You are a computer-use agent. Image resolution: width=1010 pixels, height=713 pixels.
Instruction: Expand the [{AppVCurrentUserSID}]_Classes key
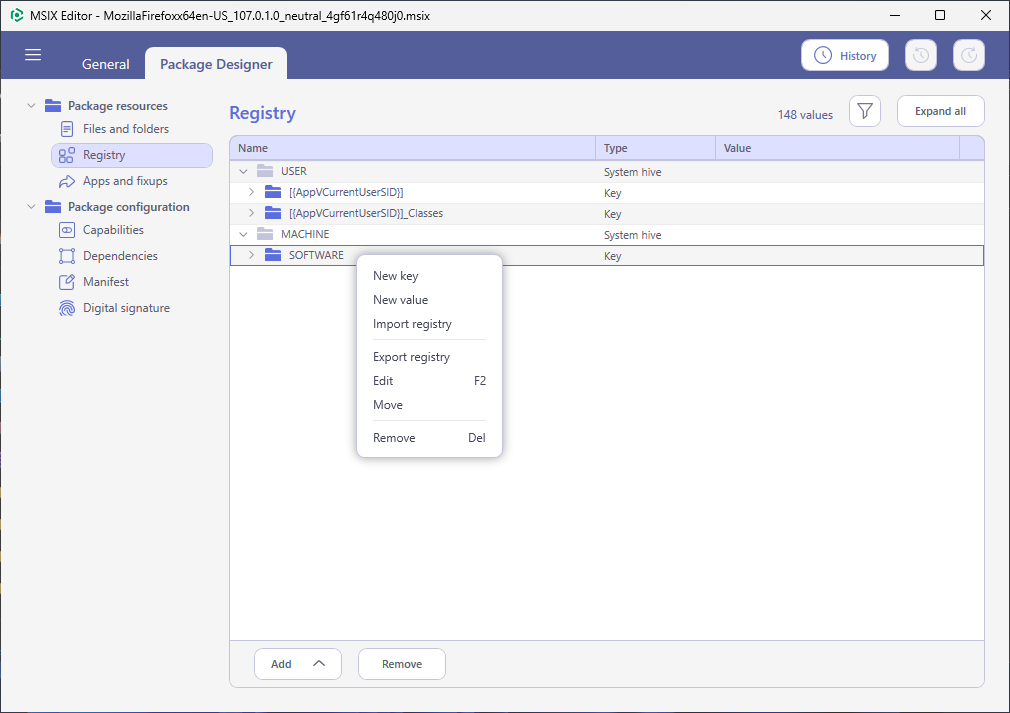[251, 213]
